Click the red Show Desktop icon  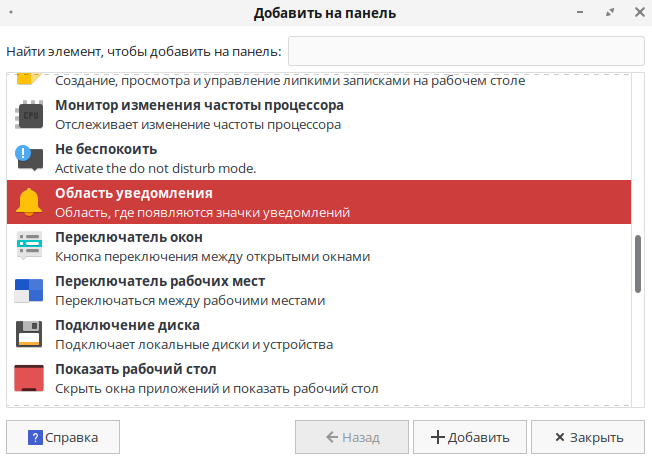29,378
